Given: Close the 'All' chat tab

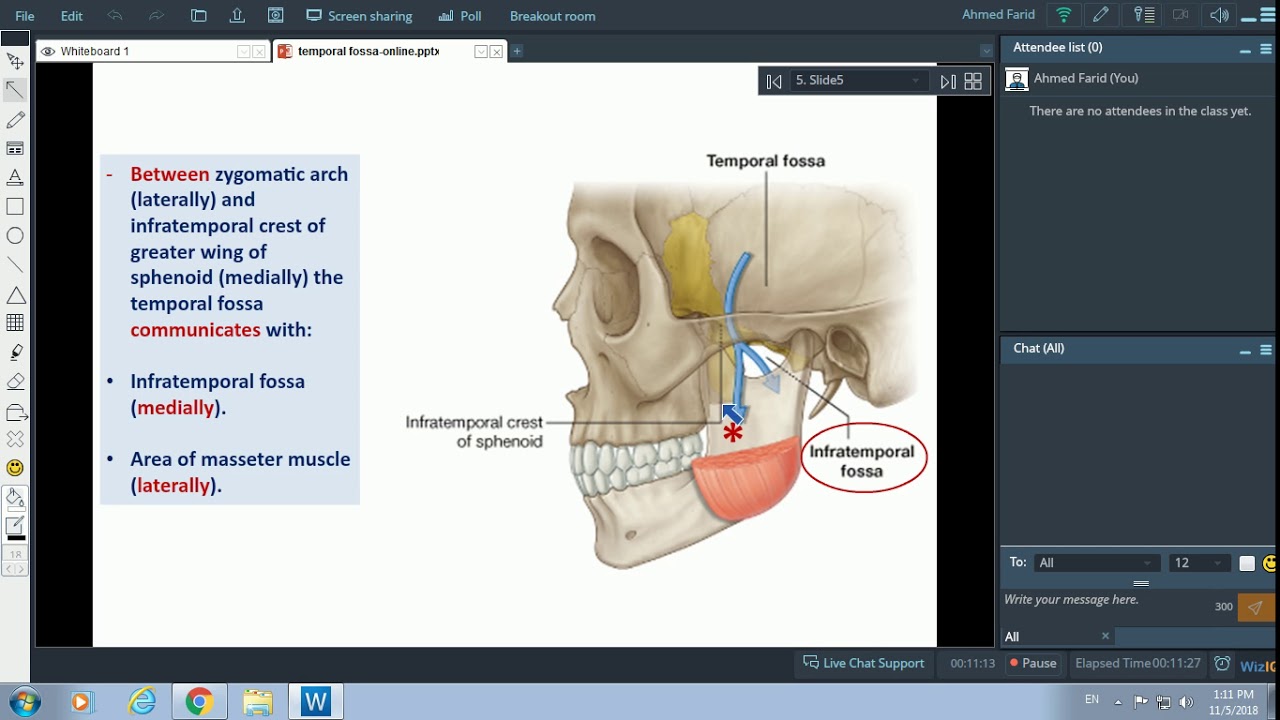Looking at the screenshot, I should point(1105,636).
